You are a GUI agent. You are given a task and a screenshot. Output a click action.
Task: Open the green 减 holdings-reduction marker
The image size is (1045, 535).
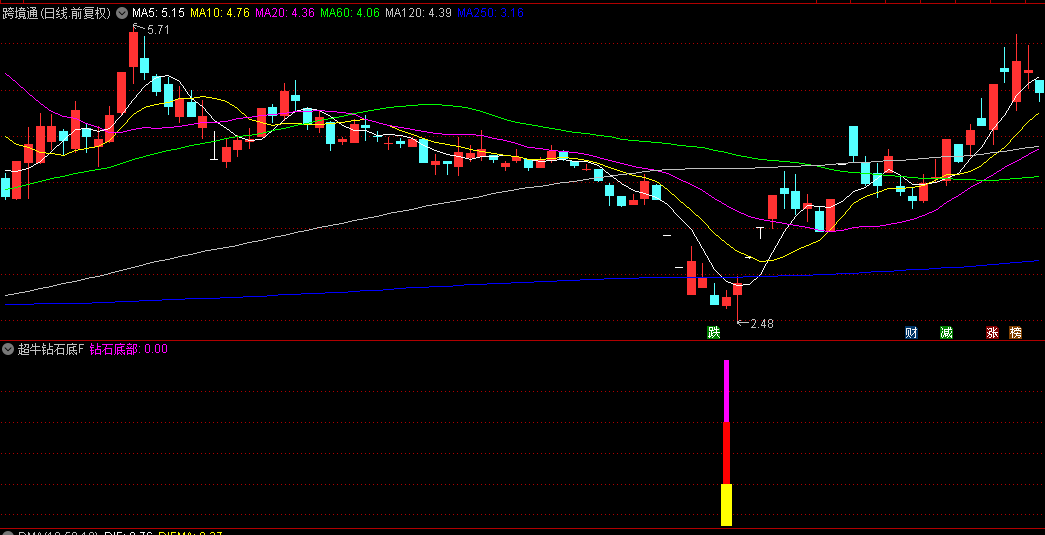coord(946,332)
